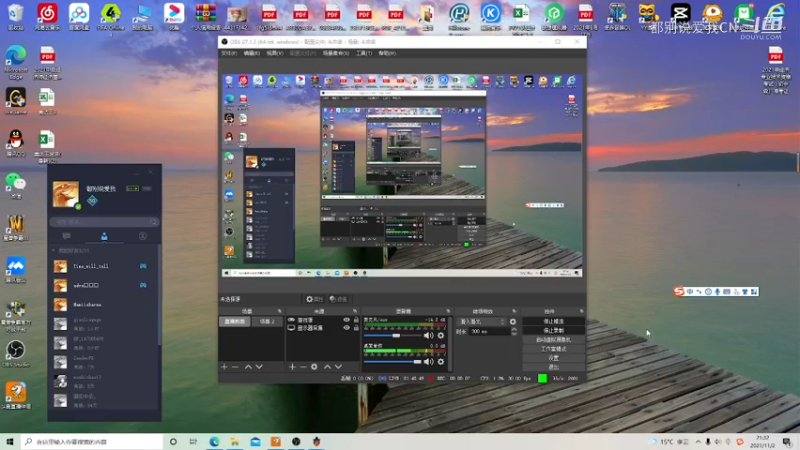The height and width of the screenshot is (450, 800).
Task: Click Windows taskbar search box
Action: pos(92,442)
